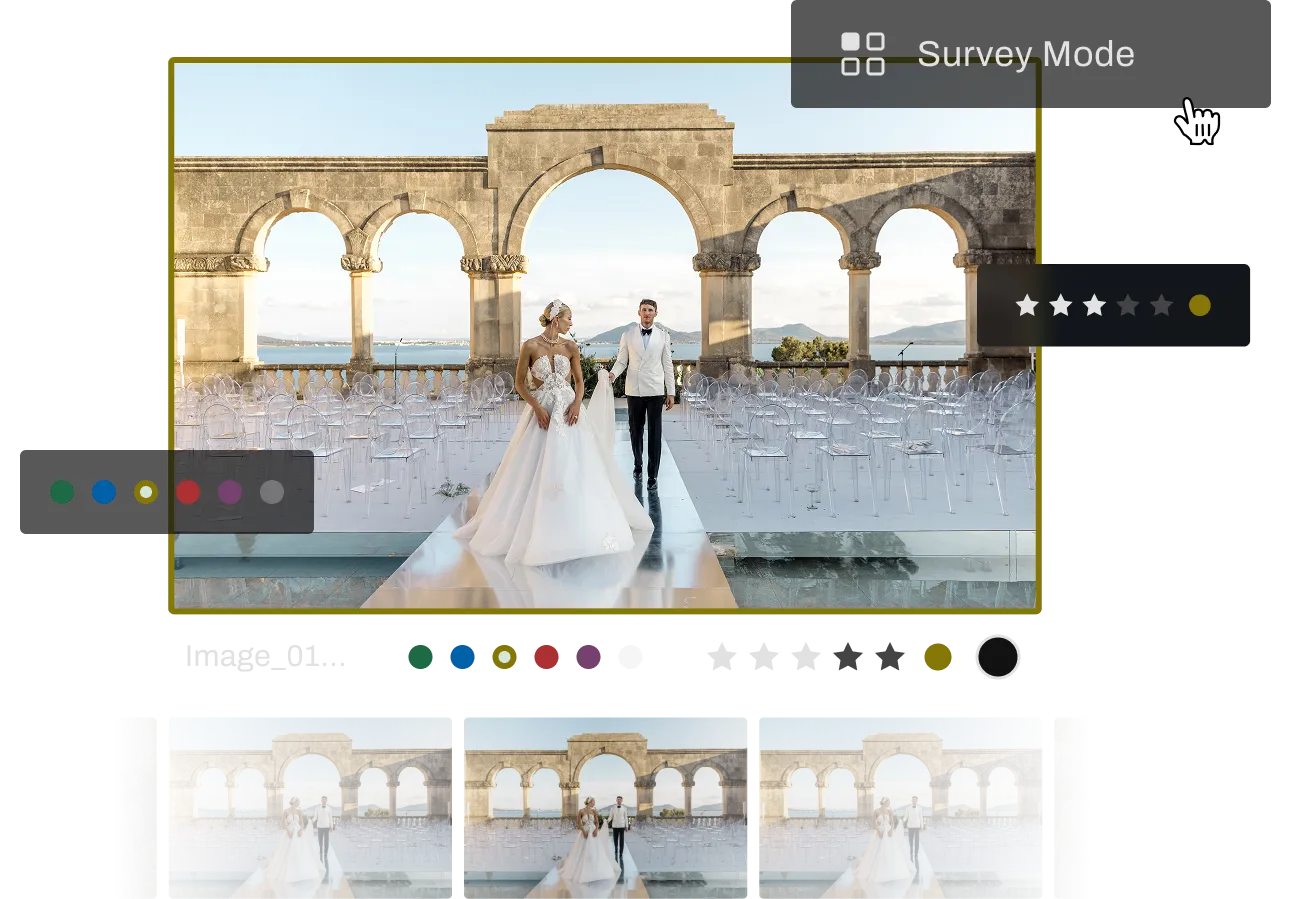Give four stars in rating popup
1293x899 pixels.
pyautogui.click(x=1128, y=306)
